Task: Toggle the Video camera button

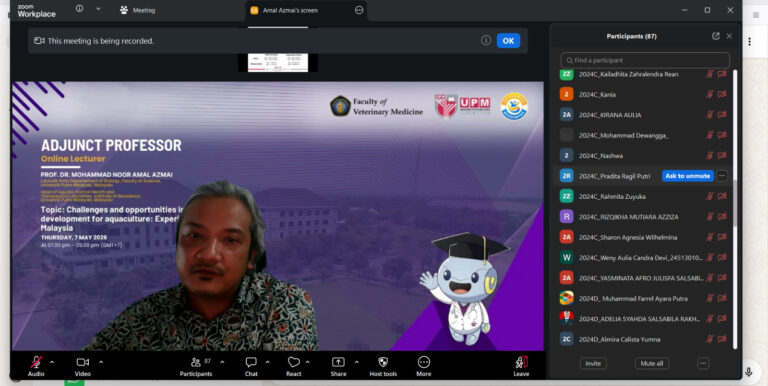Action: (83, 366)
